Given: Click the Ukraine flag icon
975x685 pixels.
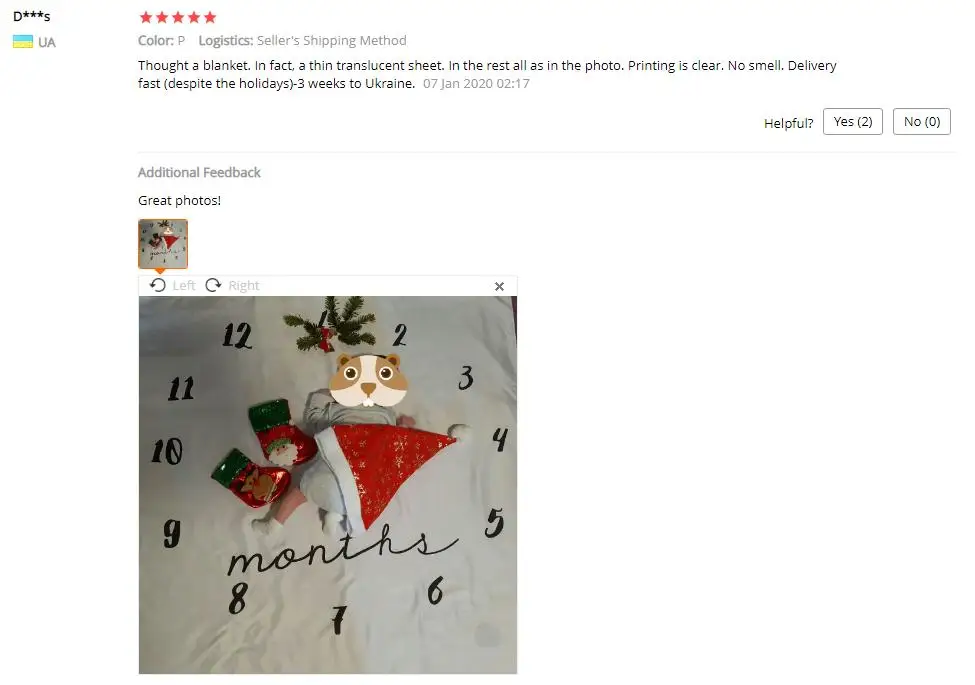Looking at the screenshot, I should click(x=23, y=42).
